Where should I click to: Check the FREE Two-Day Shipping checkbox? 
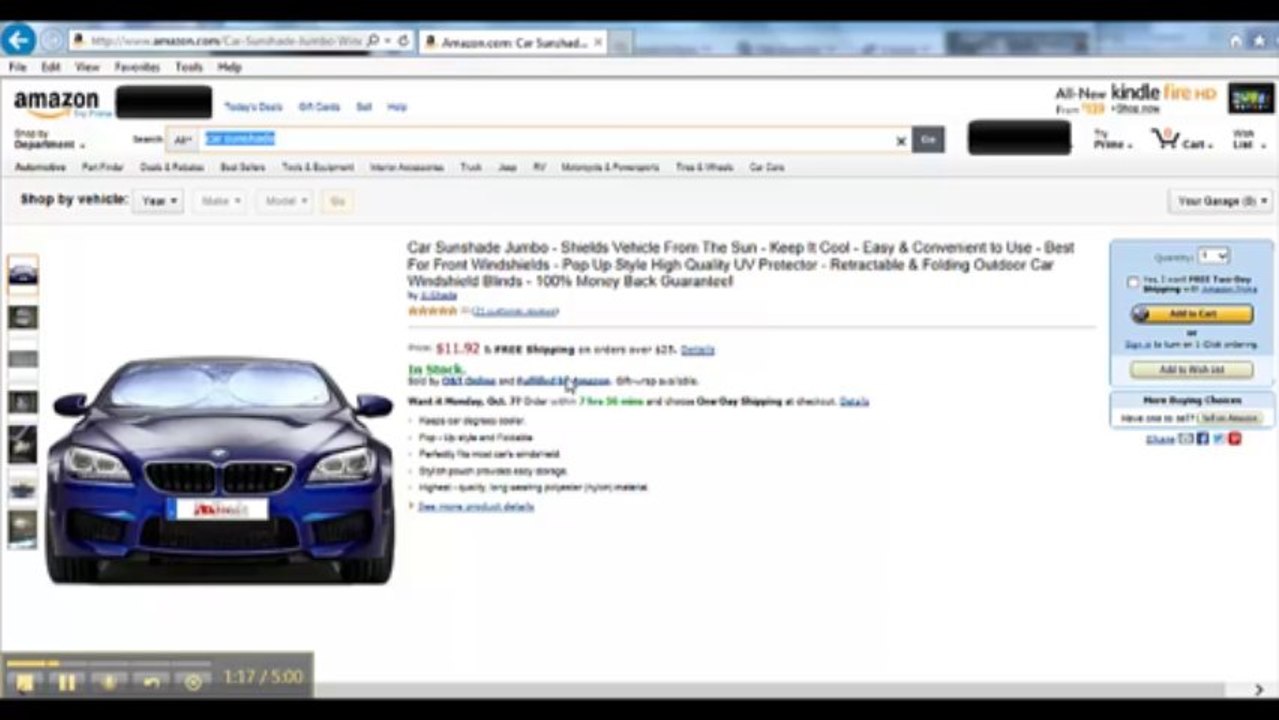coord(1133,283)
